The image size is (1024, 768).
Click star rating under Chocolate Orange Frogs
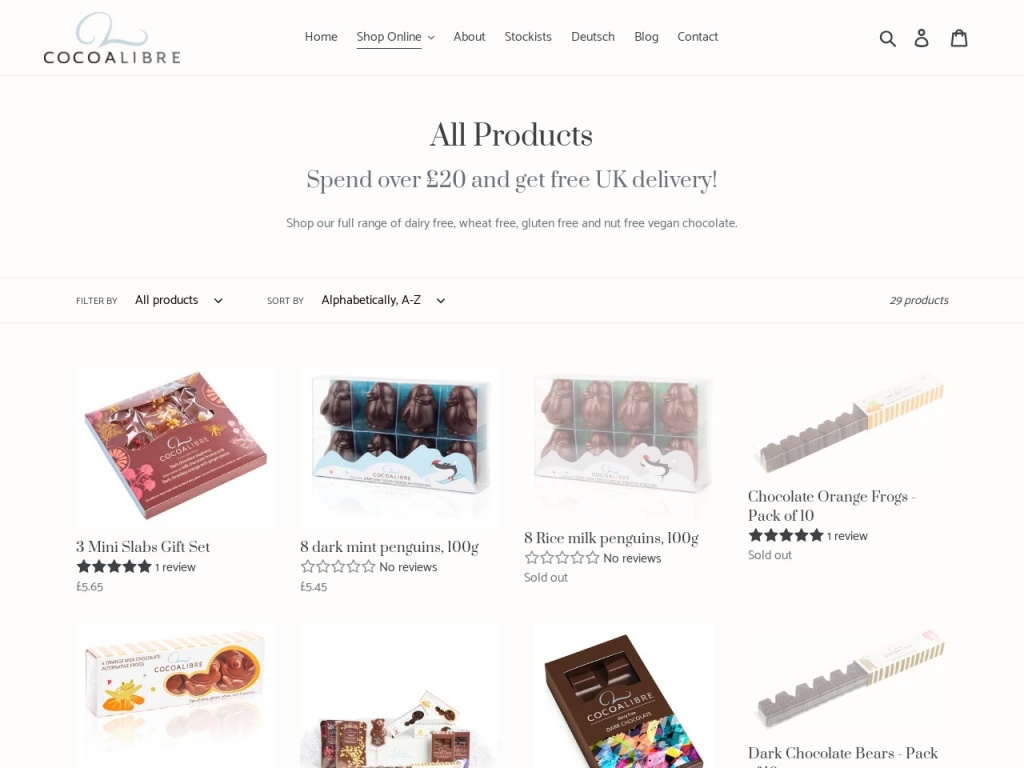(x=786, y=536)
